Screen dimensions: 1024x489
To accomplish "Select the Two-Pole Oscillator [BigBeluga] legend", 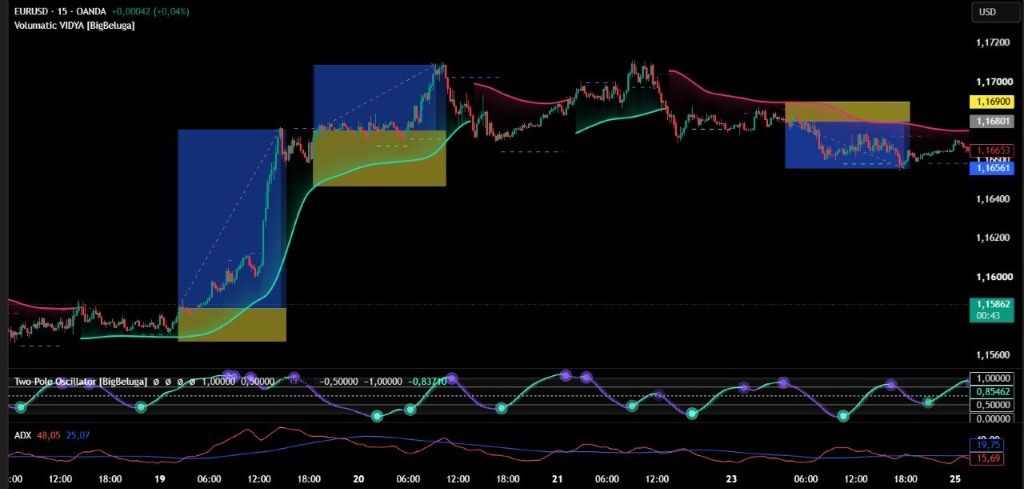I will coord(81,381).
